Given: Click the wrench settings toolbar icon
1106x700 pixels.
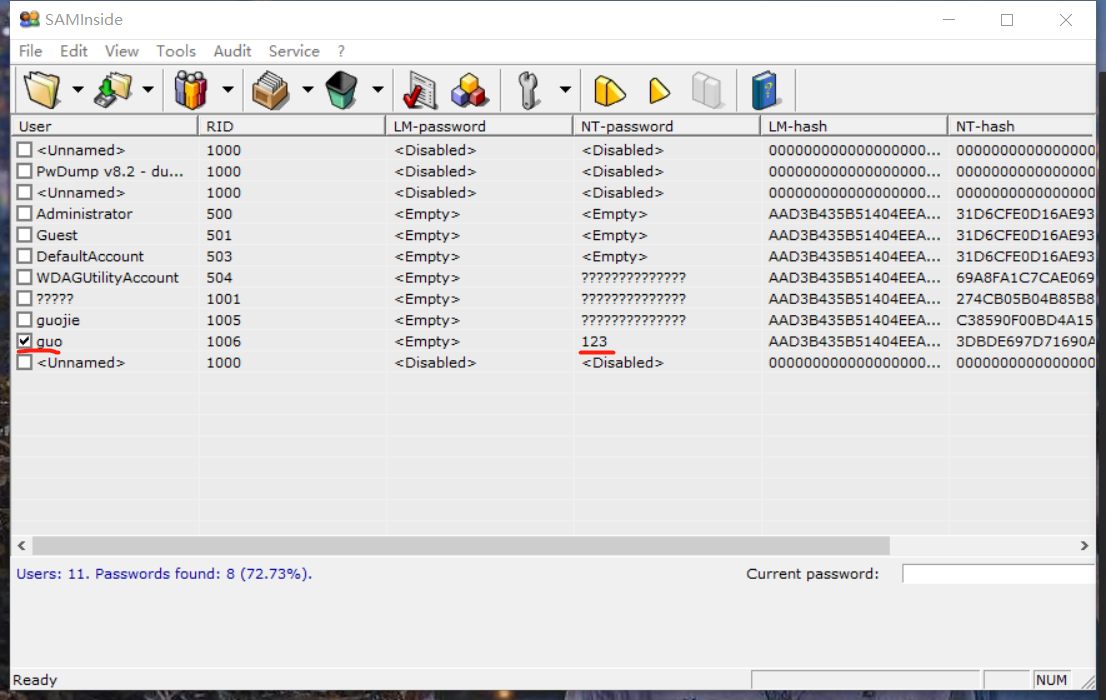Looking at the screenshot, I should (528, 90).
